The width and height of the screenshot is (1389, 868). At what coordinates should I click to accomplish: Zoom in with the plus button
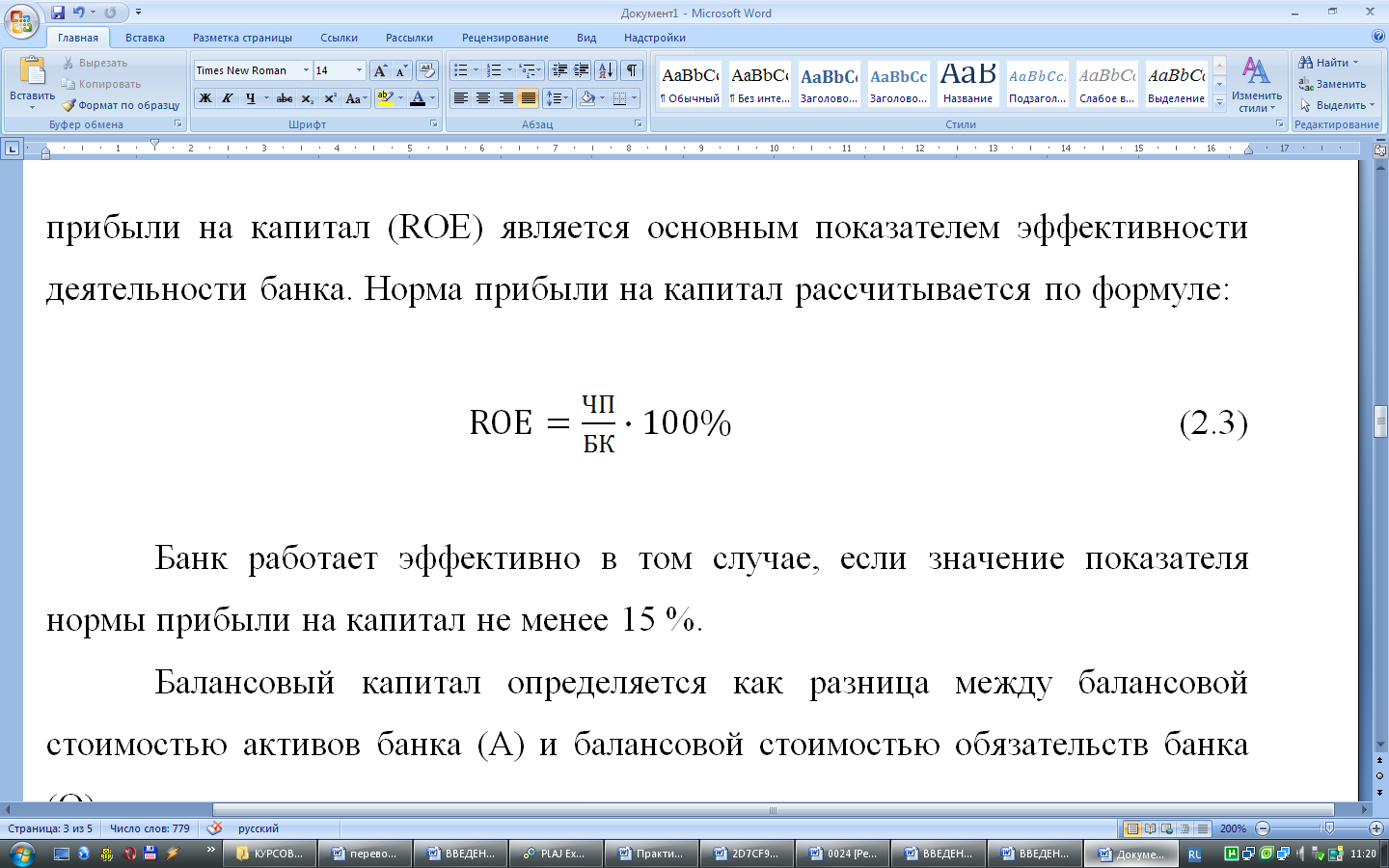(1376, 828)
